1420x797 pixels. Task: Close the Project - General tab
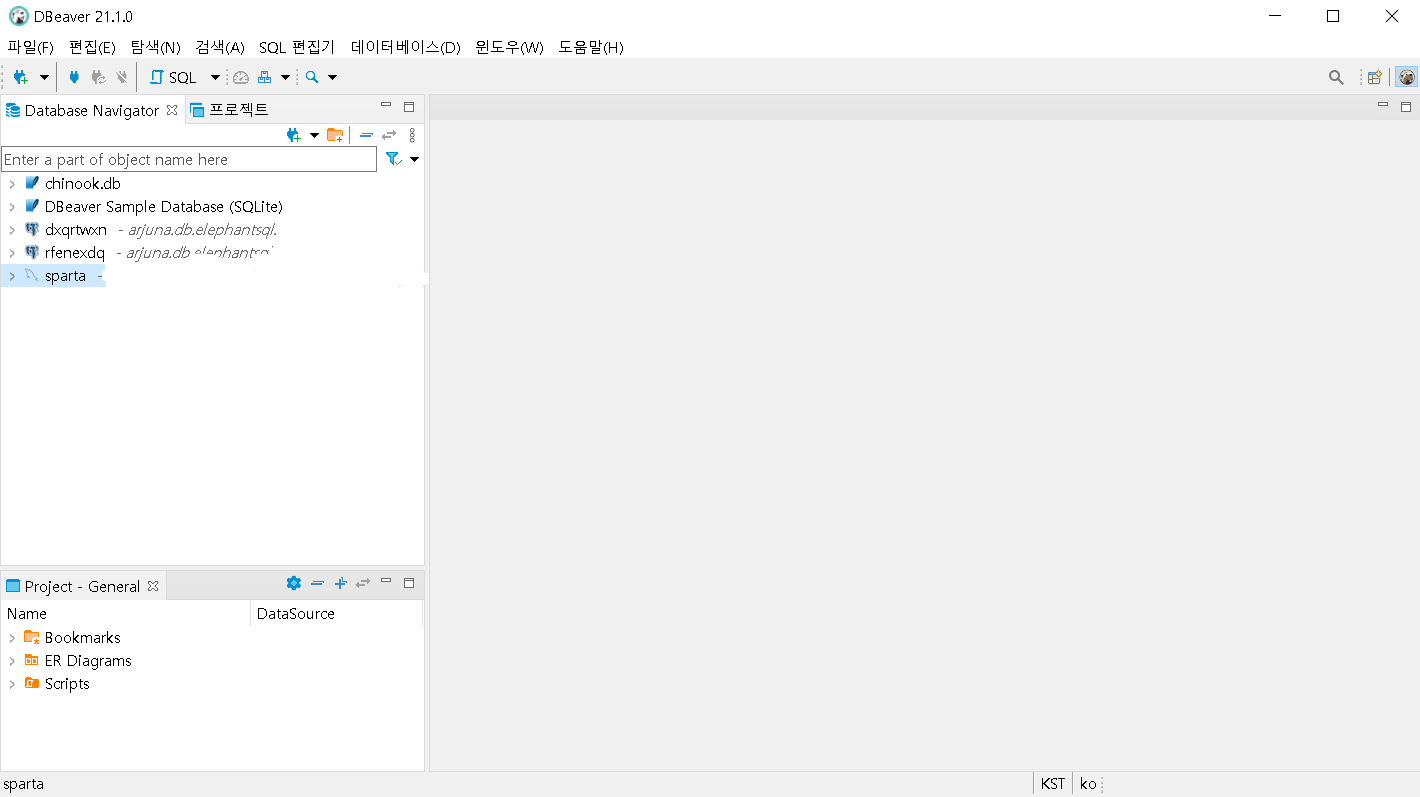tap(153, 586)
